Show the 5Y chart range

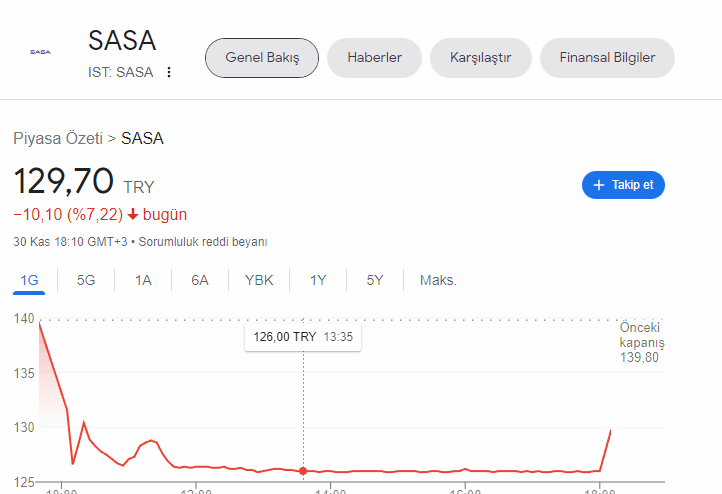[375, 280]
